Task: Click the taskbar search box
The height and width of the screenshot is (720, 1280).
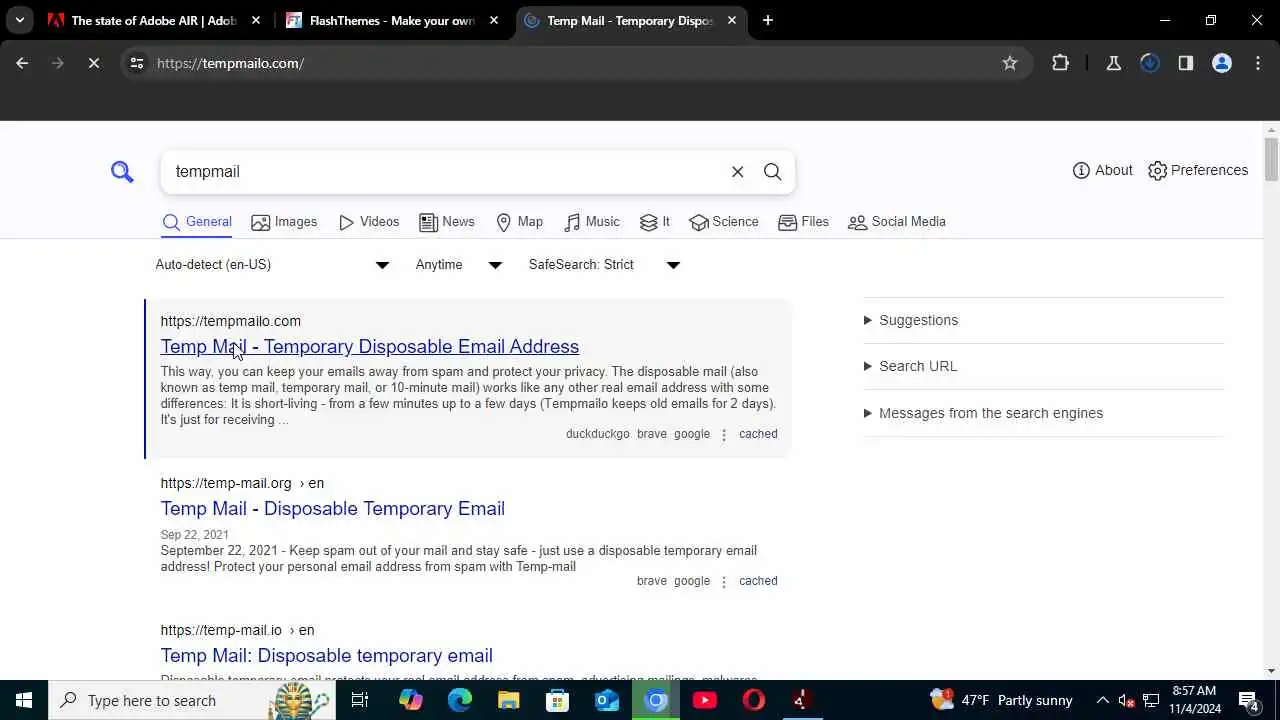Action: 190,700
